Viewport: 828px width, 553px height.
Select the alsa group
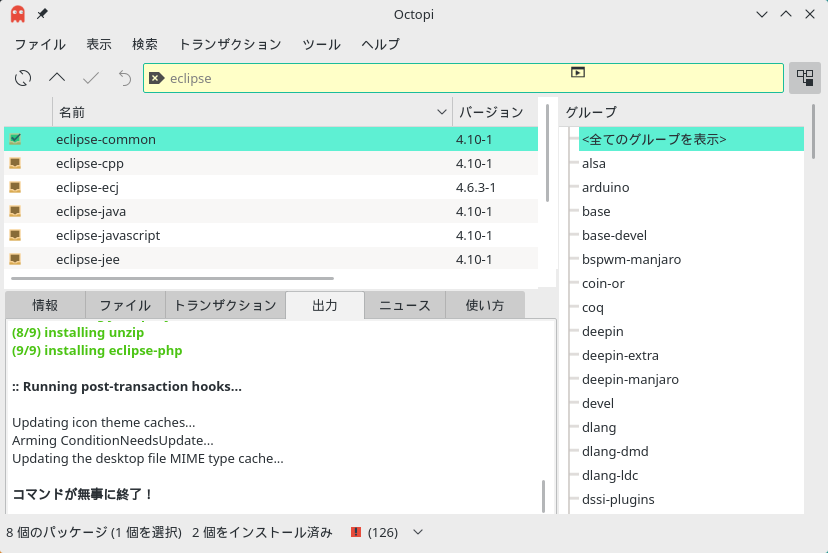pos(594,163)
